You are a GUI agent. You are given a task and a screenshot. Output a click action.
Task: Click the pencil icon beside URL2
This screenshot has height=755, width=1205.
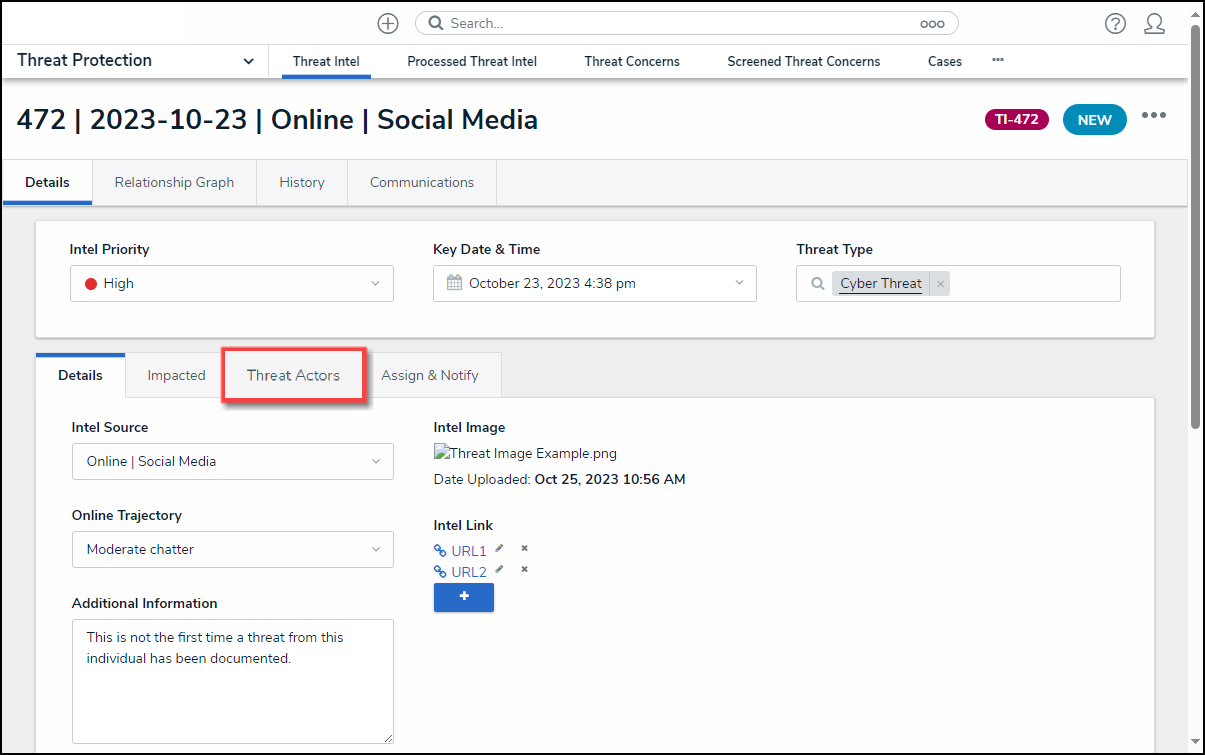[x=499, y=570]
